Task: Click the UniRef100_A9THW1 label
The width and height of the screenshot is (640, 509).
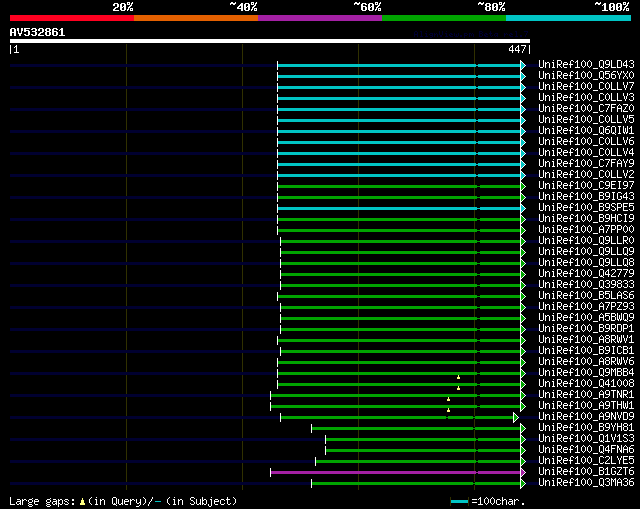Action: [586, 406]
